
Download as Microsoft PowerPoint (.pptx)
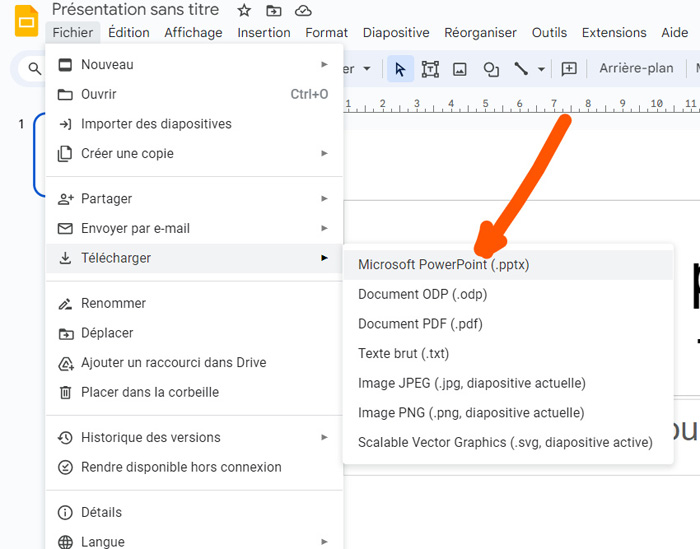[508, 265]
